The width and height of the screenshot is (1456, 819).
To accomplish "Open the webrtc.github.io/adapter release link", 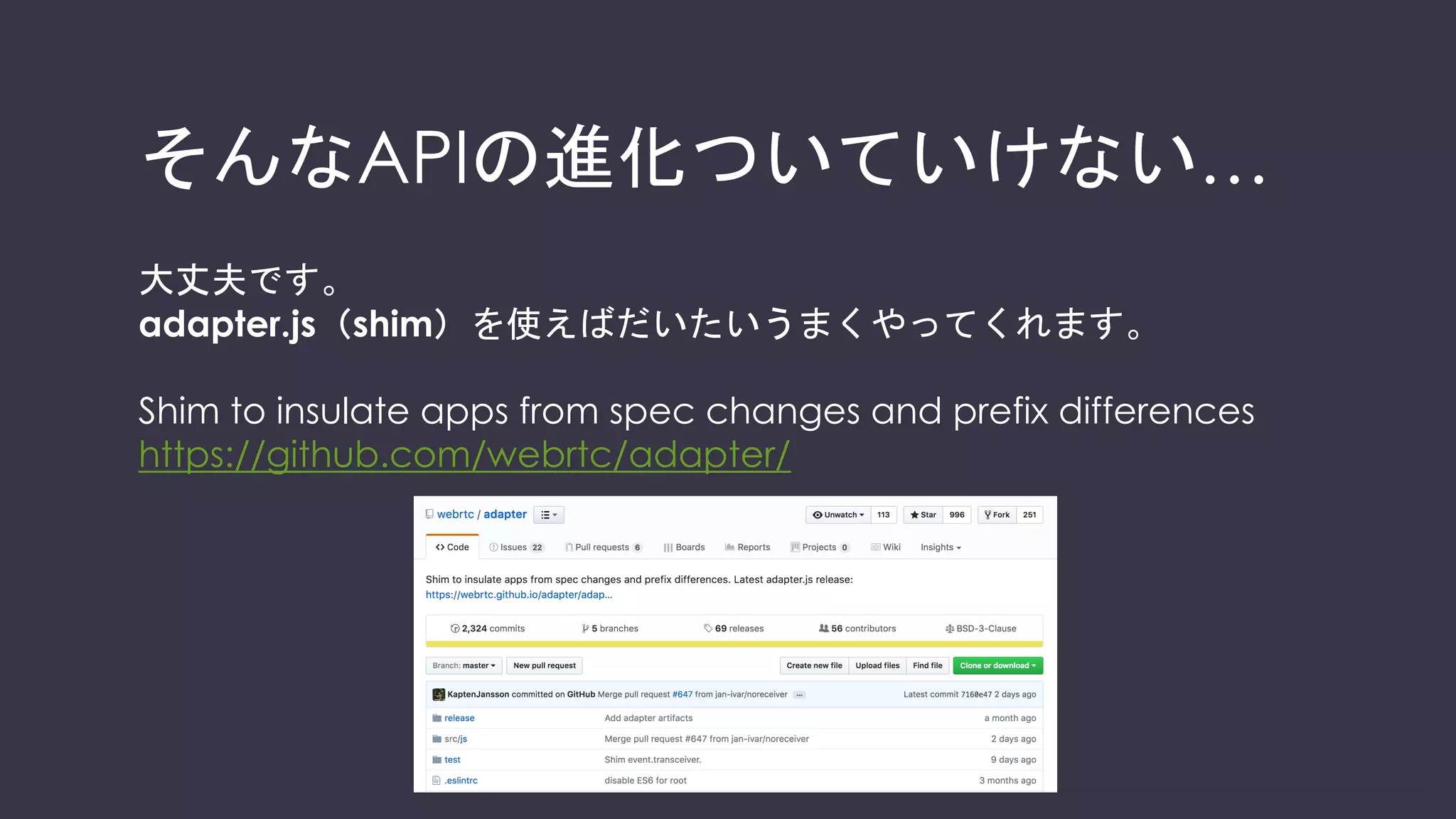I will (519, 594).
